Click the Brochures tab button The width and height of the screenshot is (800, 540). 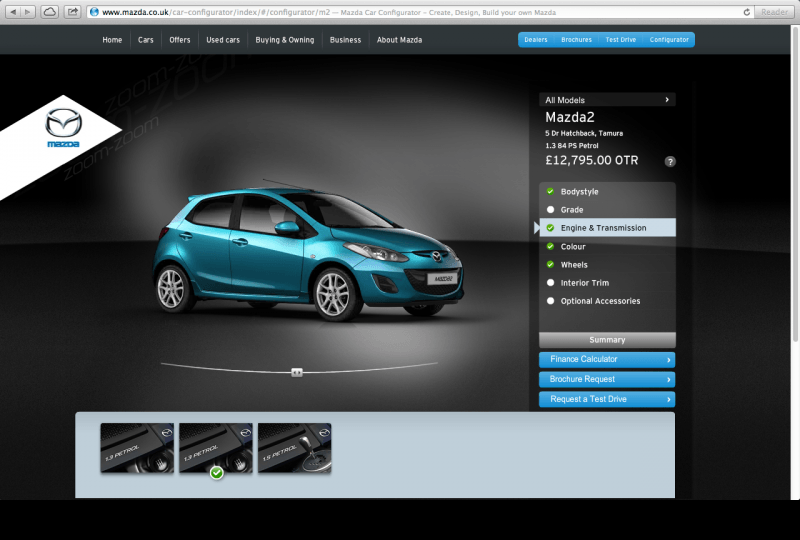(x=577, y=40)
